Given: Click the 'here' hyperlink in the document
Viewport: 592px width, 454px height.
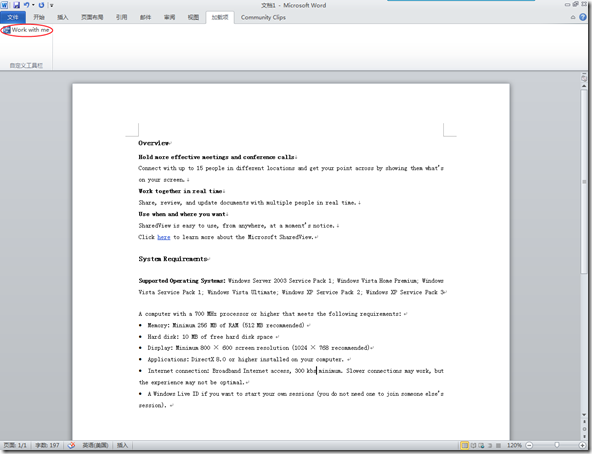Looking at the screenshot, I should 163,237.
